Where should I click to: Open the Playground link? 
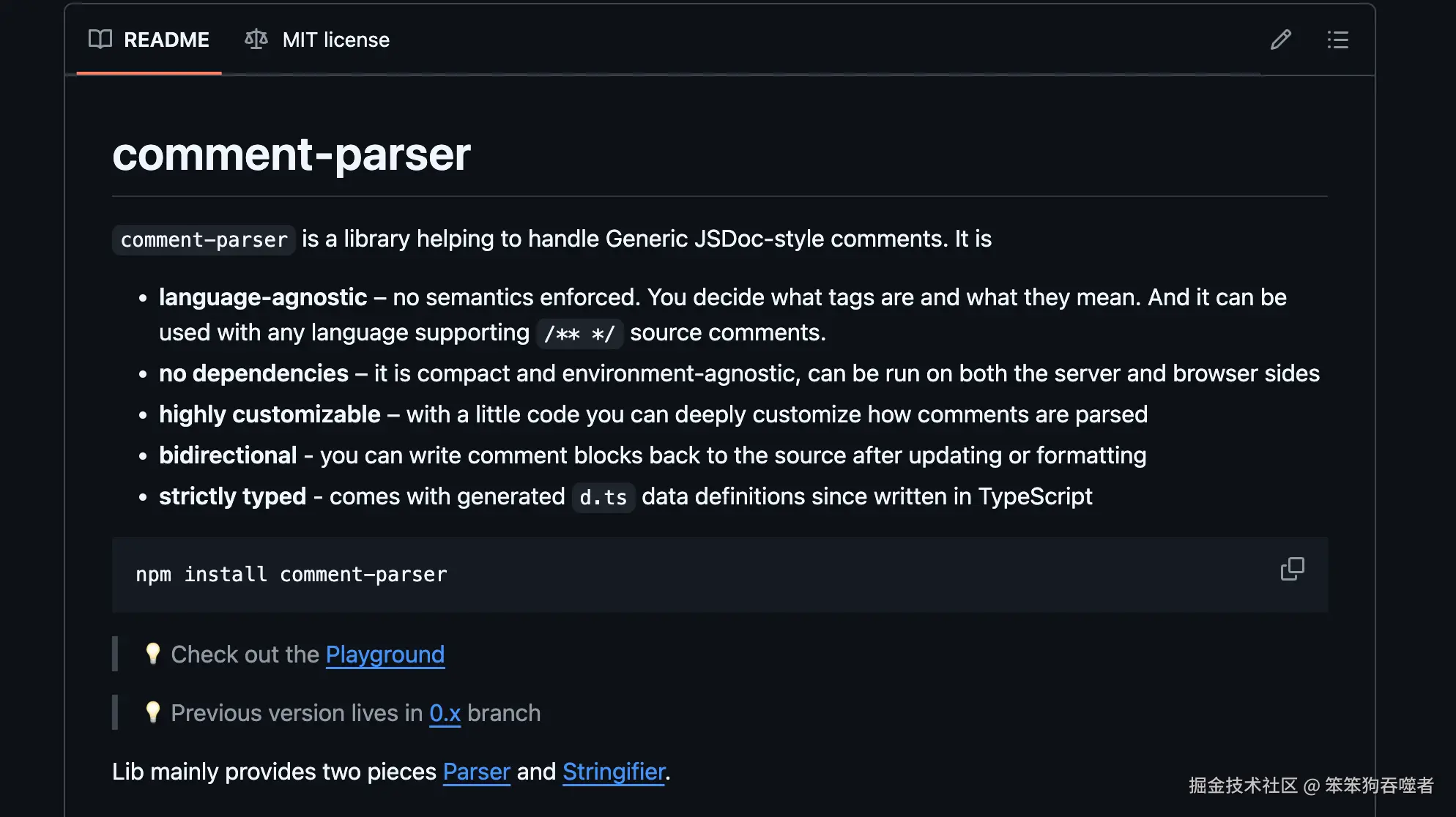tap(385, 654)
